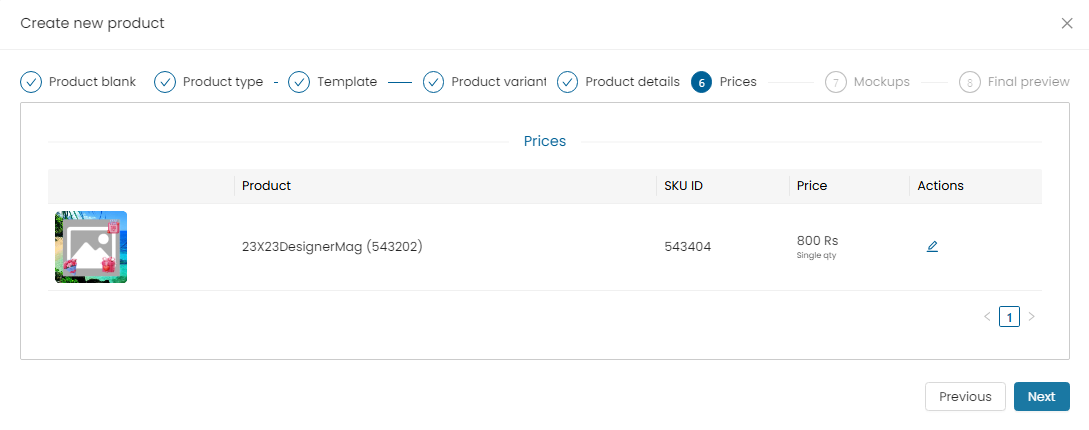
Task: Go to previous page with left chevron
Action: [987, 317]
